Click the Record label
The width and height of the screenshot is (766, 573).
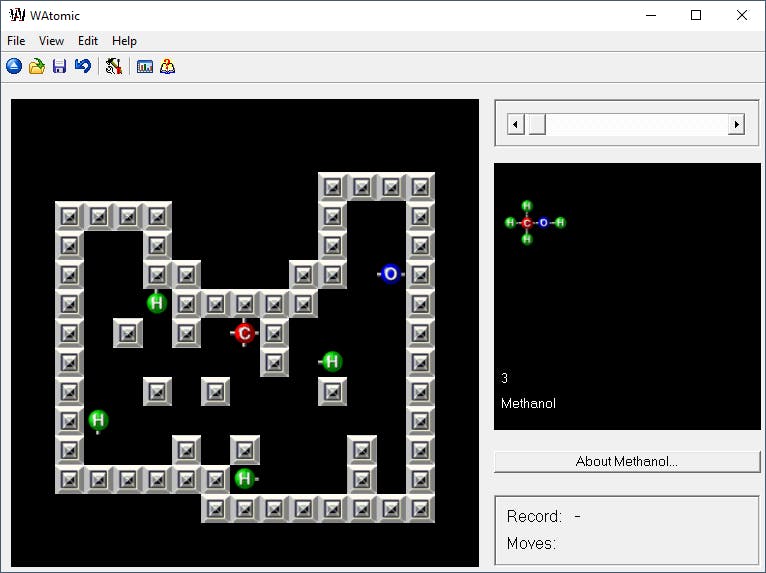[x=534, y=516]
